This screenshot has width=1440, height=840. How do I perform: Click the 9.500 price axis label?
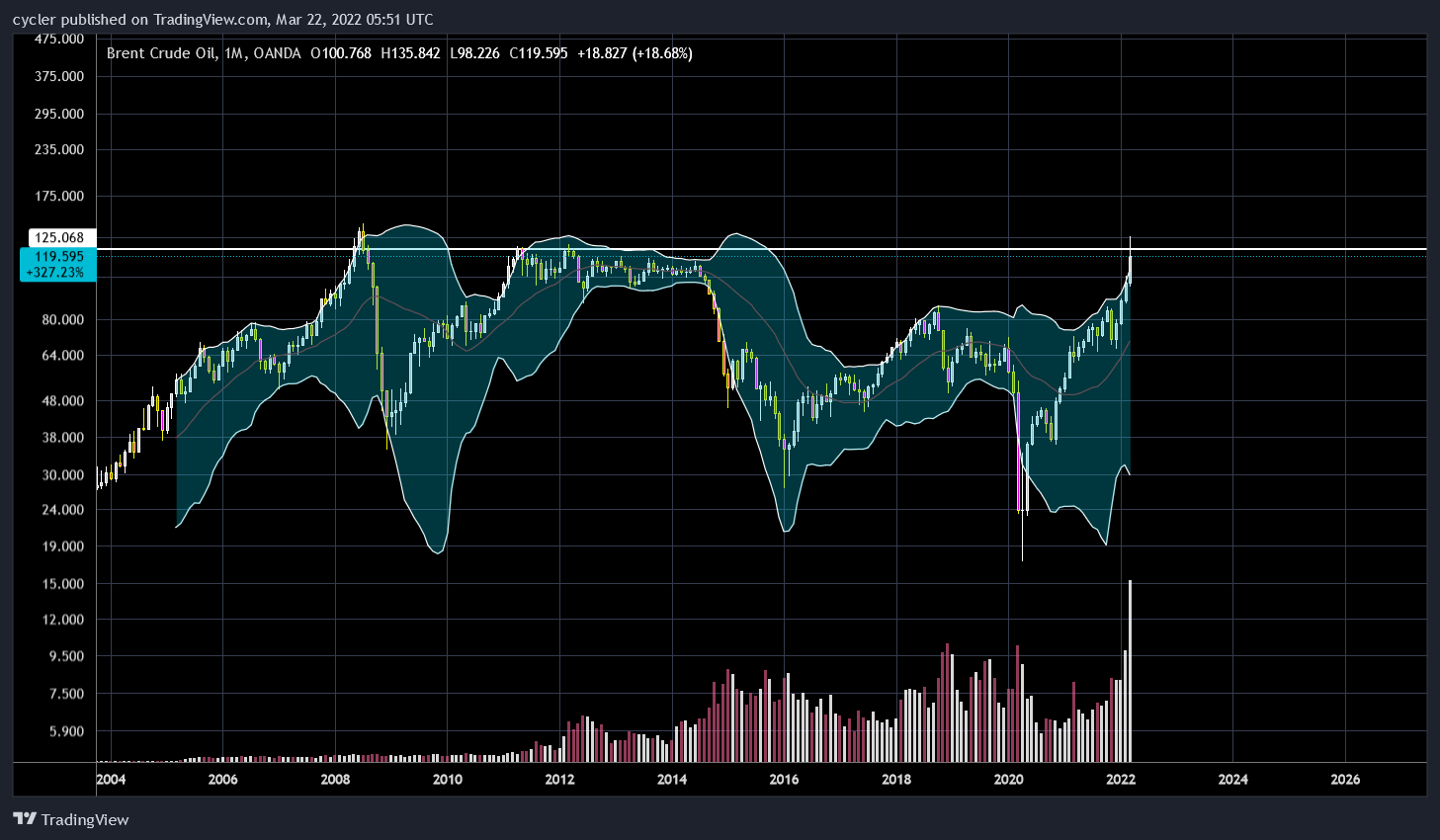pyautogui.click(x=65, y=656)
